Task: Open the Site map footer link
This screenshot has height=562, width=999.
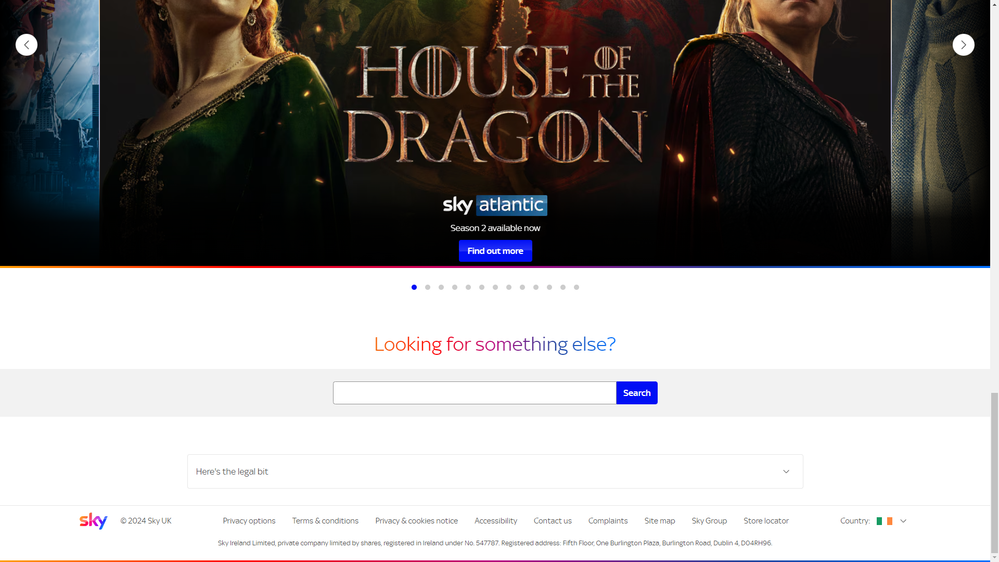Action: pos(659,521)
